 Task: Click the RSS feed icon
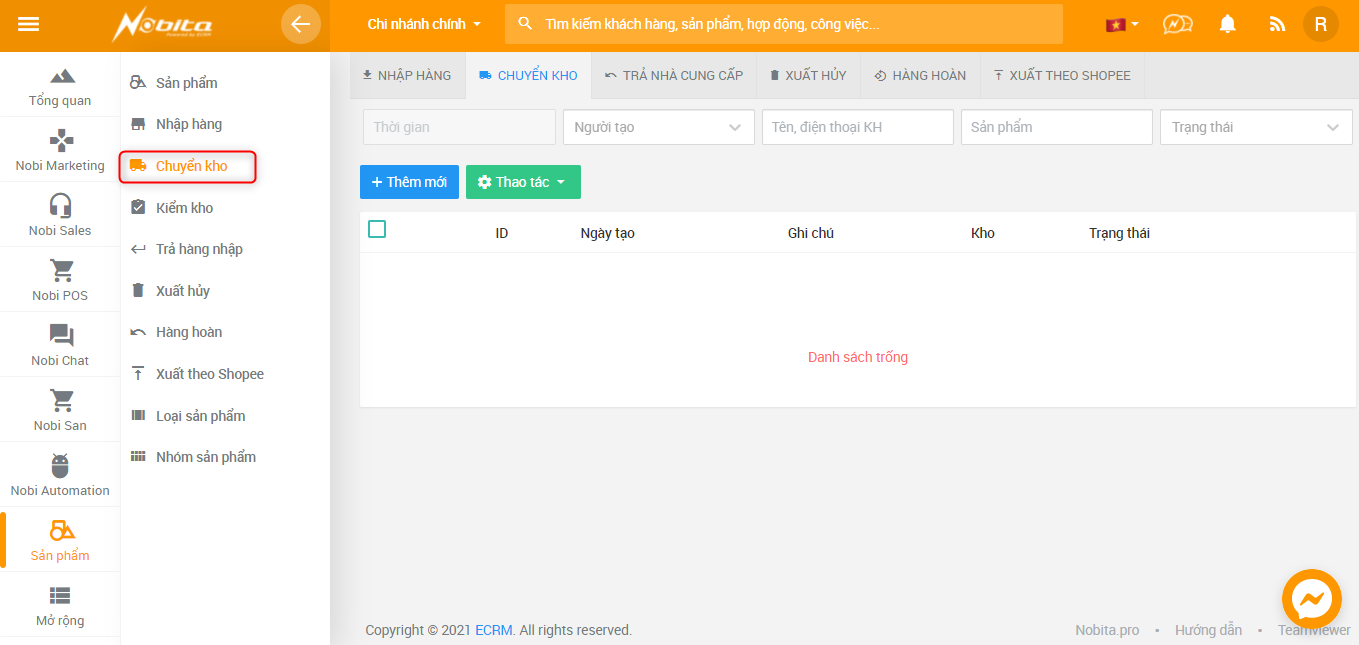tap(1276, 24)
